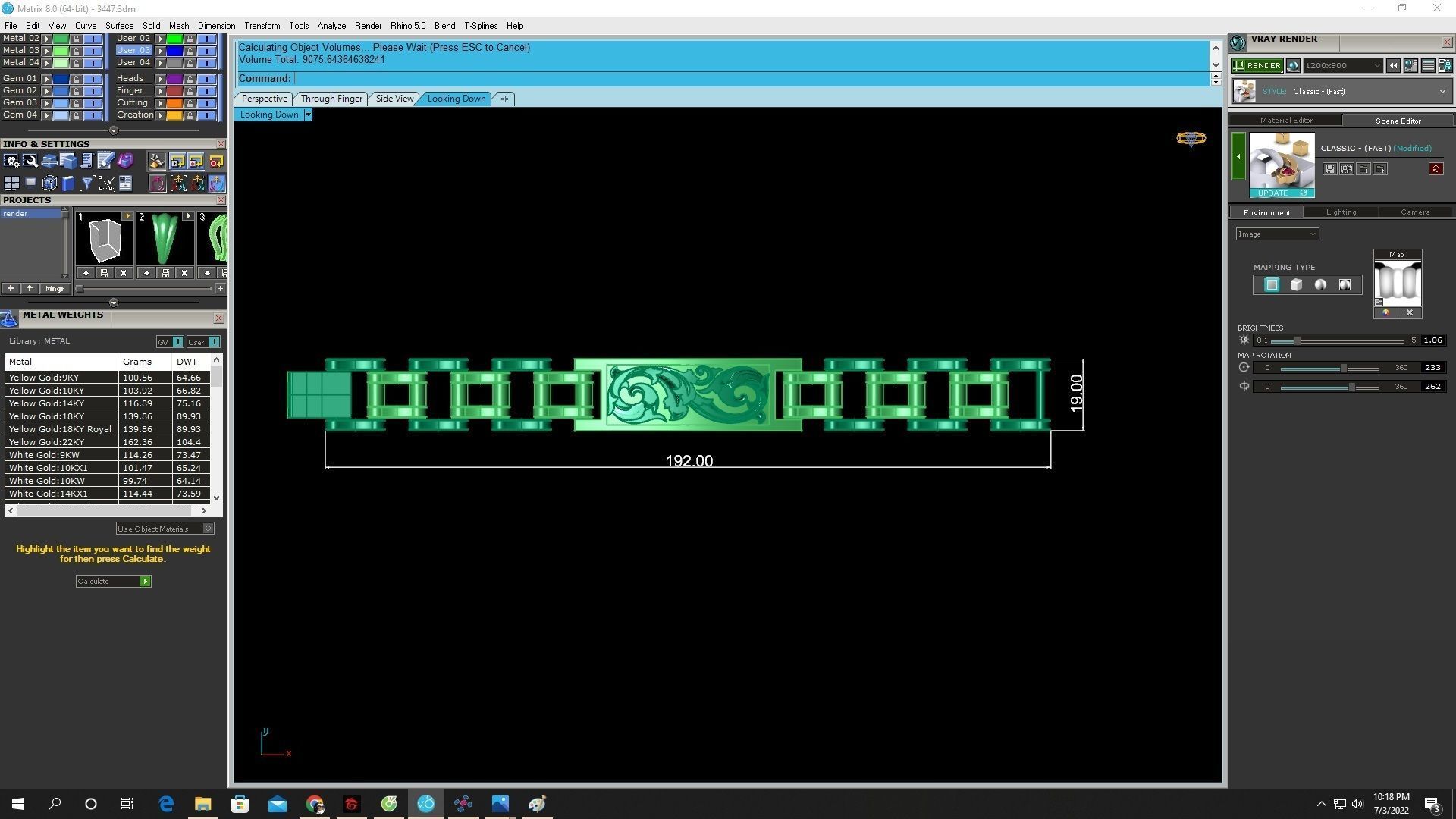Click the green RENDER button
This screenshot has width=1456, height=819.
pyautogui.click(x=1257, y=66)
